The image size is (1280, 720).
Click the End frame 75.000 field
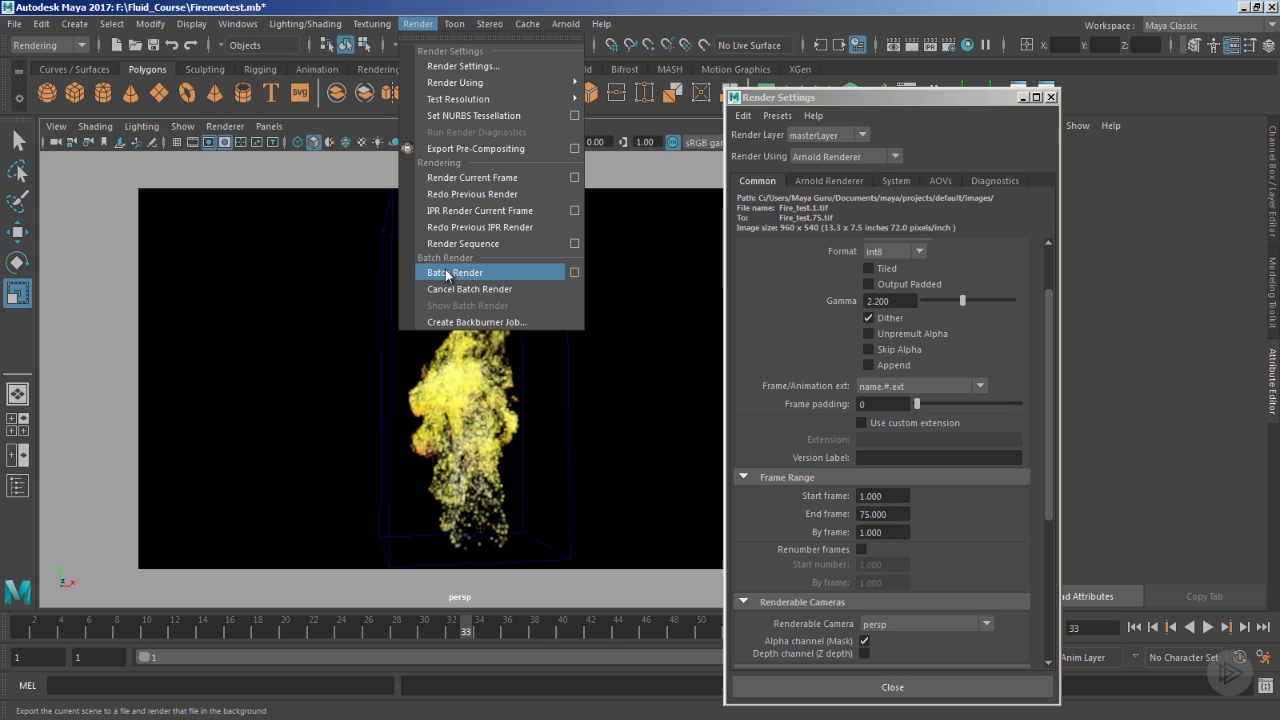tap(883, 514)
